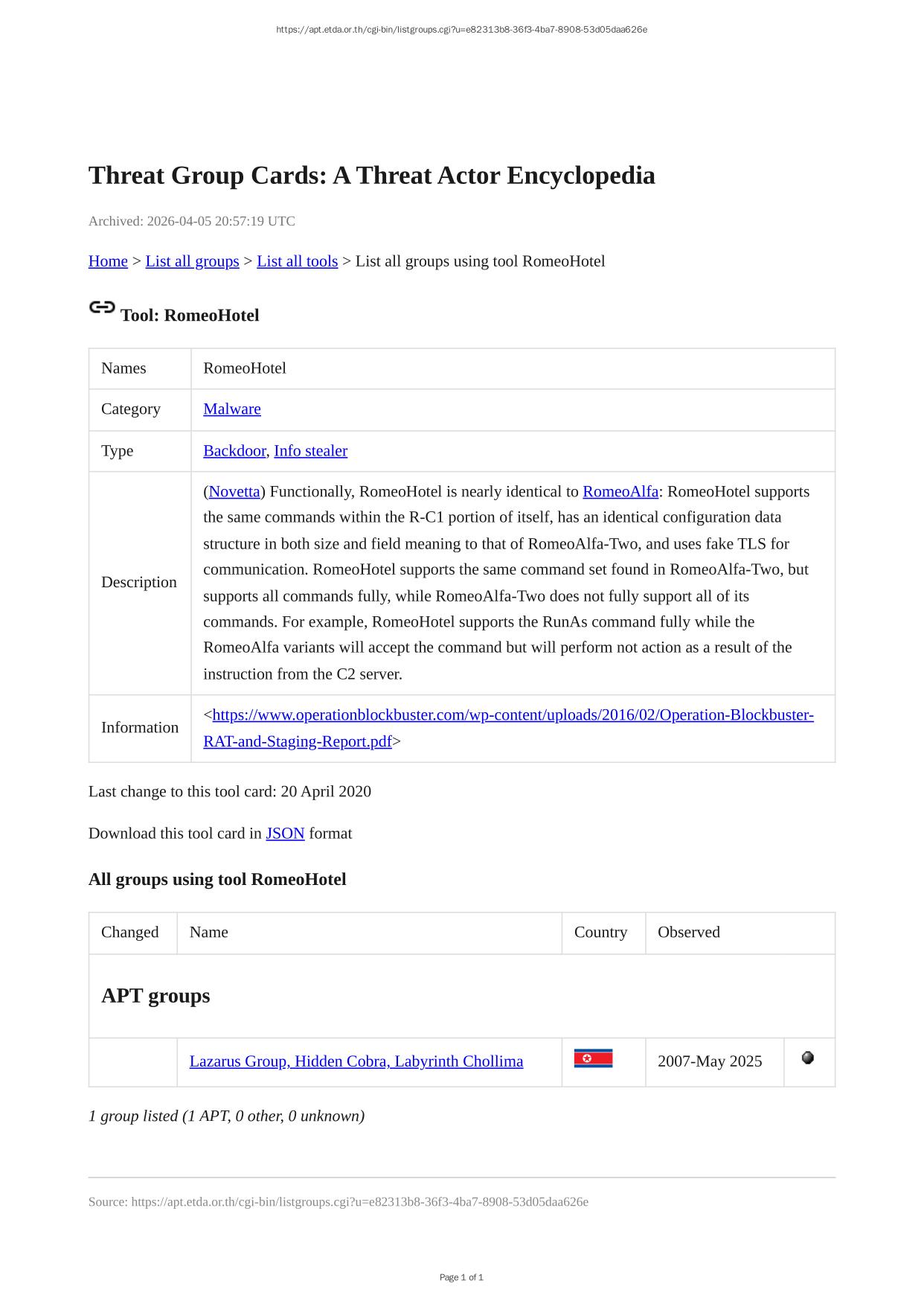
Task: Follow the Malware category link
Action: click(x=232, y=409)
